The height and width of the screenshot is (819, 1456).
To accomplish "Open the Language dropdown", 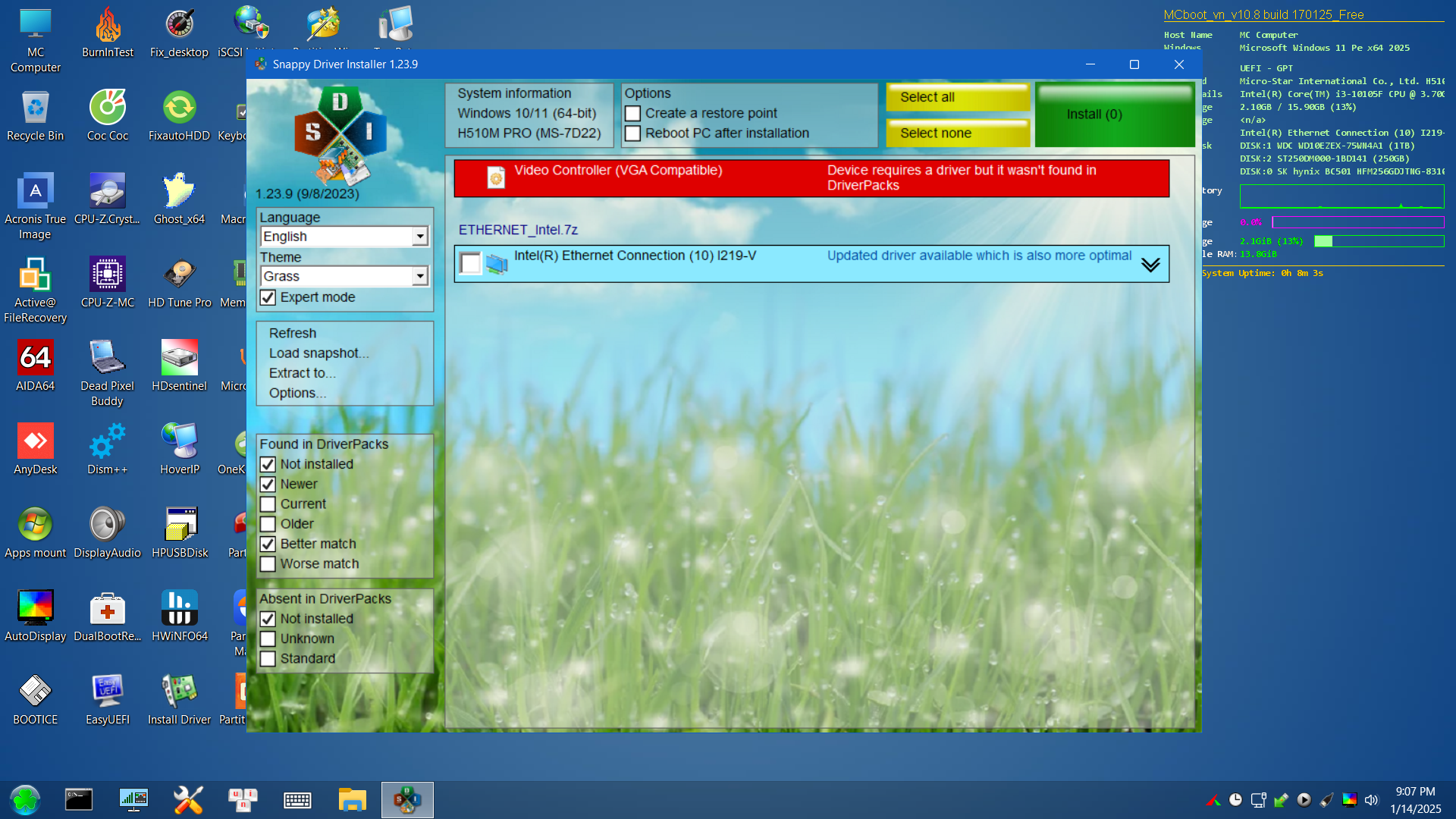I will 419,237.
